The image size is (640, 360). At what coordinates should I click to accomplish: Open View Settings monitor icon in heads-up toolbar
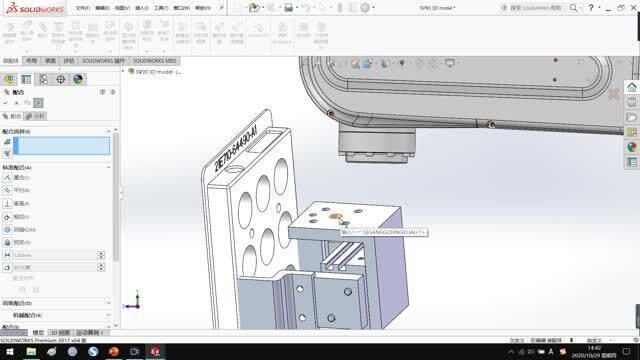pos(450,63)
